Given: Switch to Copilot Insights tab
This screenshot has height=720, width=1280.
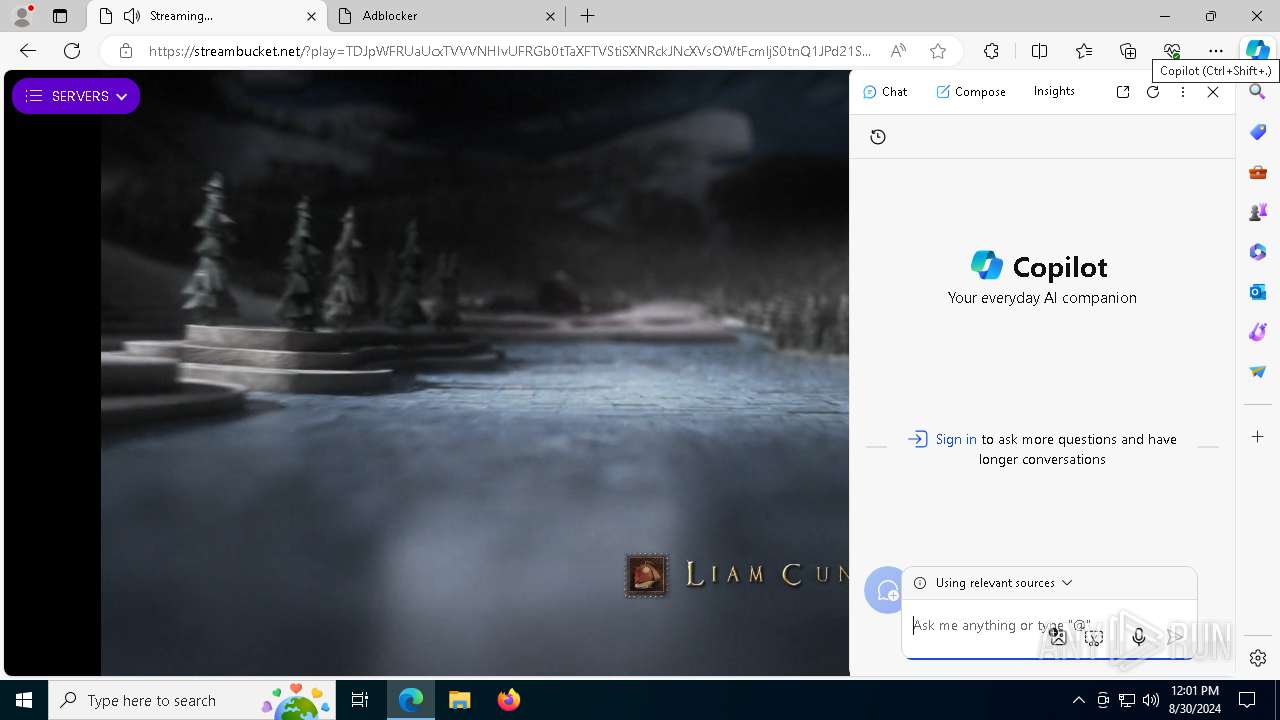Looking at the screenshot, I should point(1054,91).
